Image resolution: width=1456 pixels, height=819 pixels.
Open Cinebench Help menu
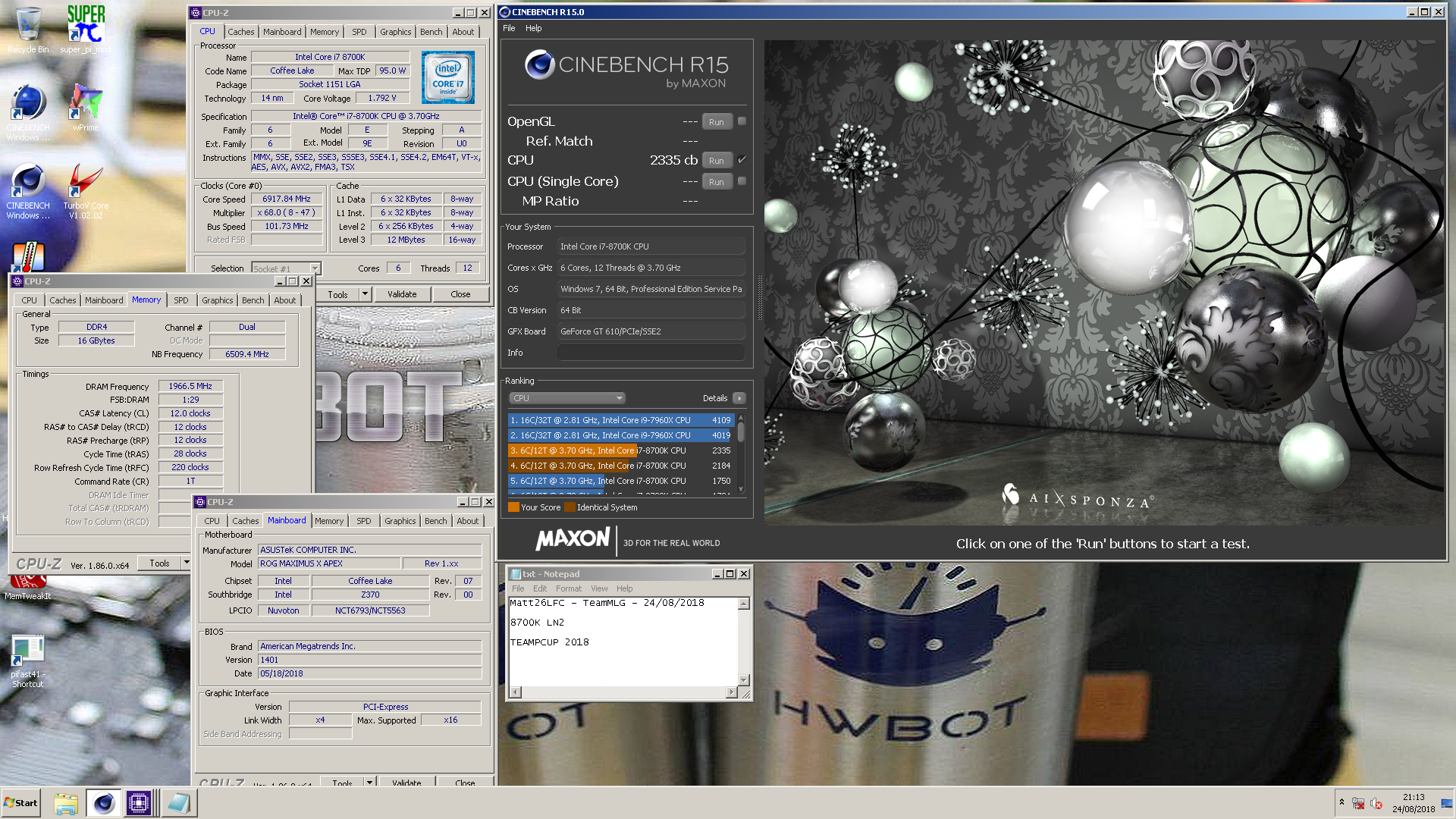click(534, 28)
